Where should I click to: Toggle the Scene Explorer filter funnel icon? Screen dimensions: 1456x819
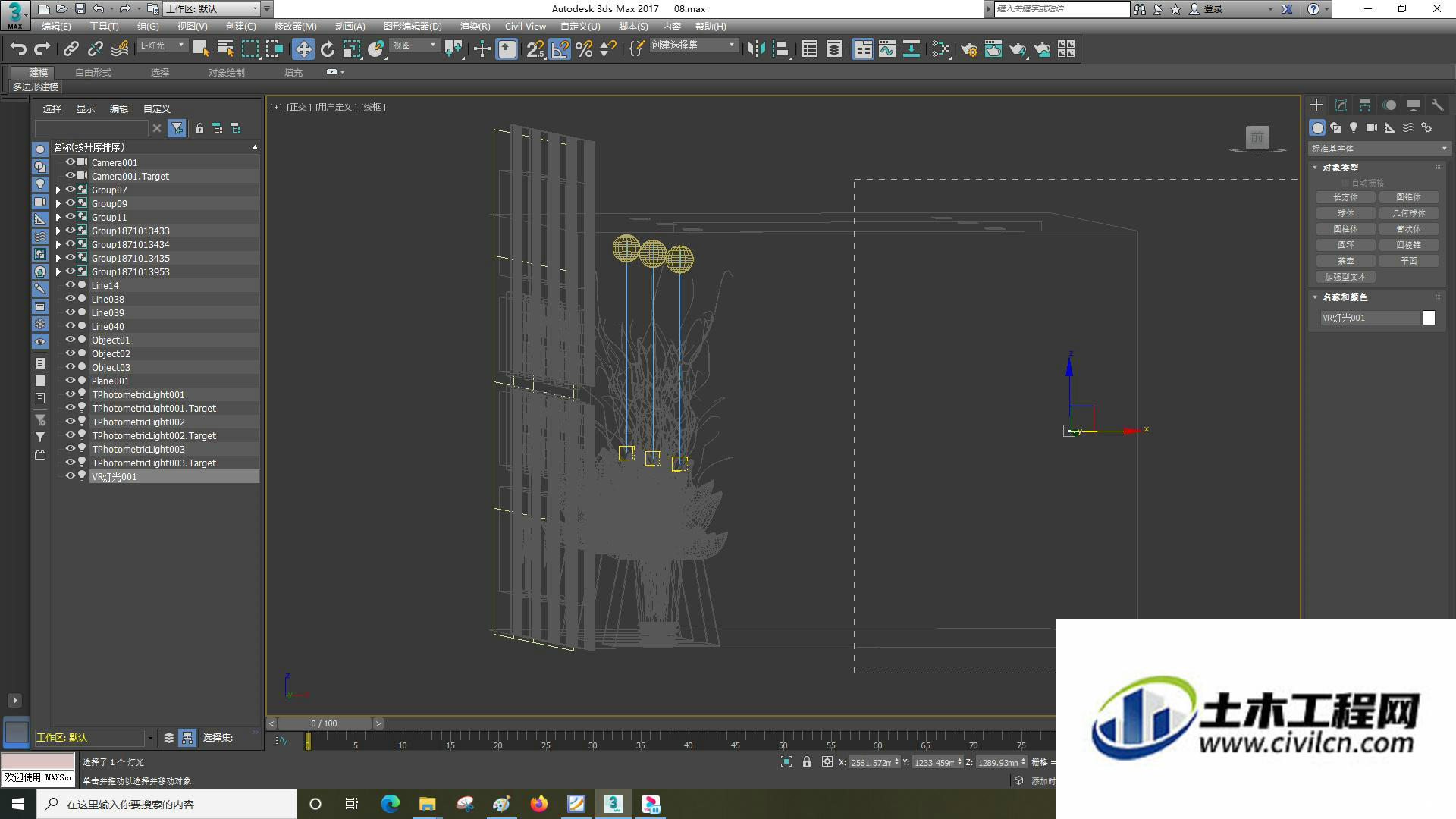tap(177, 128)
